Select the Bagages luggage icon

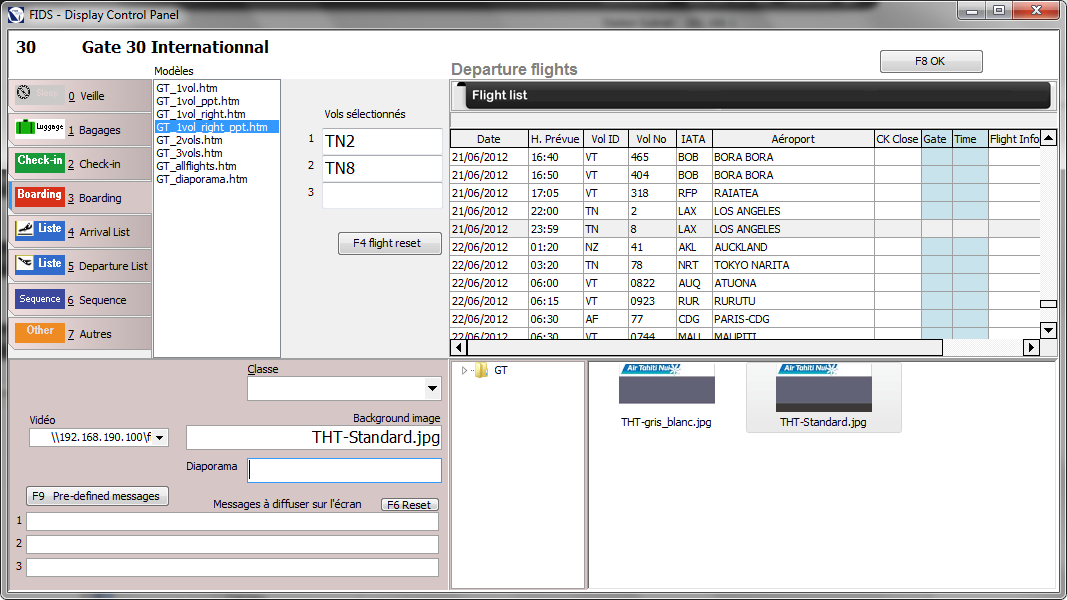coord(40,128)
